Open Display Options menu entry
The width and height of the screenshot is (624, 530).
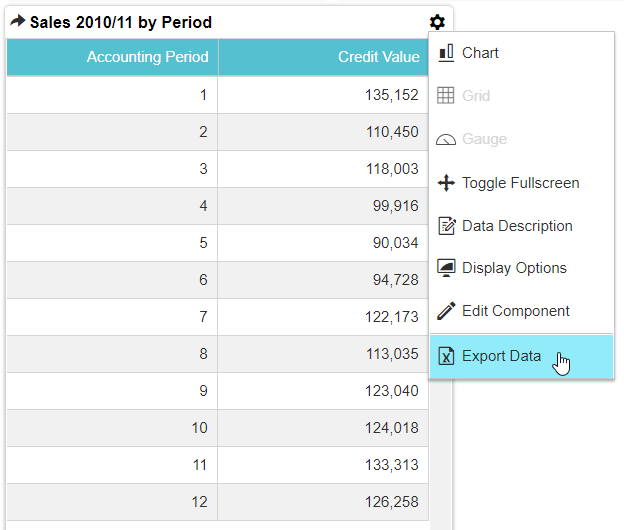pos(521,268)
